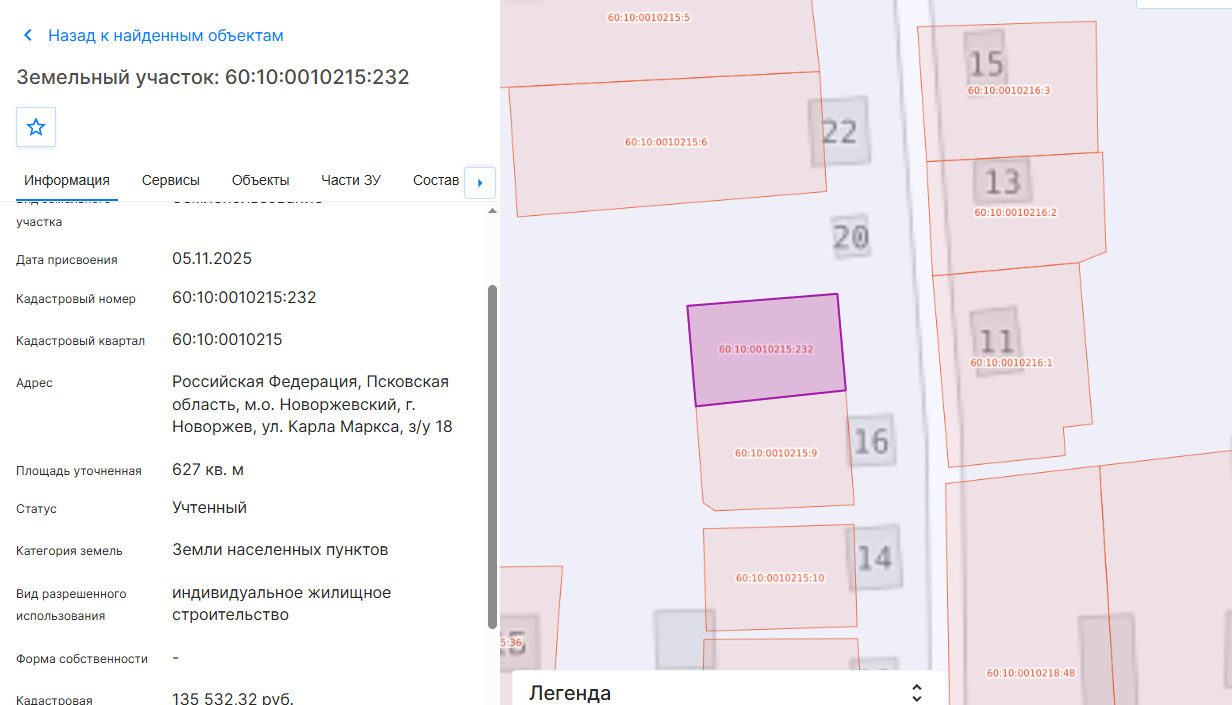Click house number 22 building on map
The height and width of the screenshot is (705, 1232).
839,131
